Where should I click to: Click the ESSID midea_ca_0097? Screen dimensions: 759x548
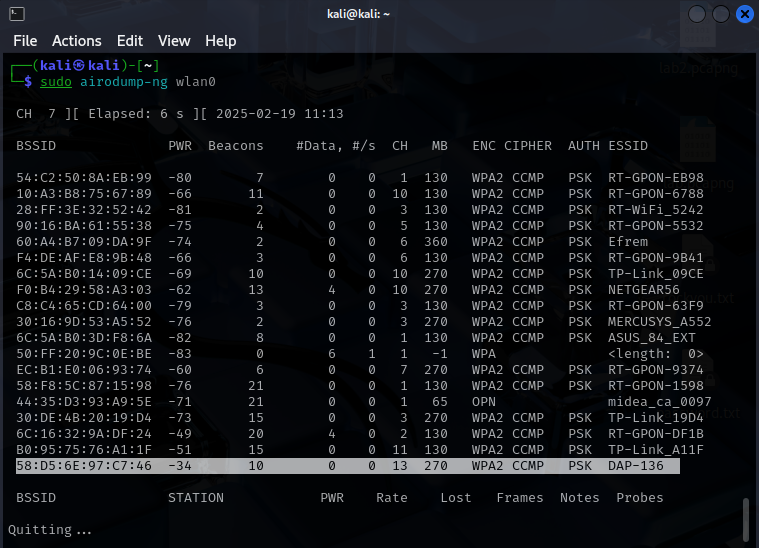pos(660,401)
